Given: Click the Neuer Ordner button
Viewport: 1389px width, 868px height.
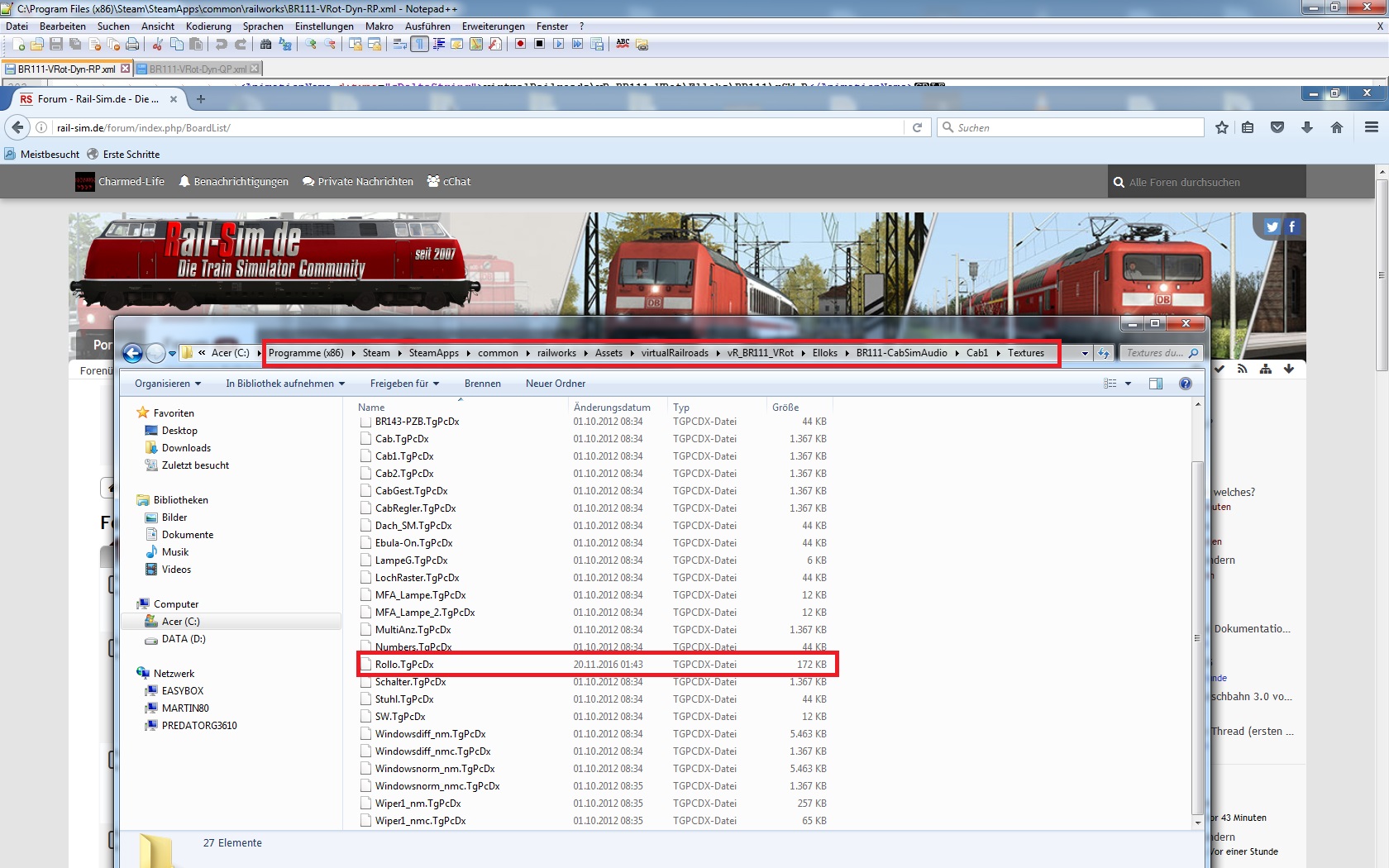Looking at the screenshot, I should (555, 384).
